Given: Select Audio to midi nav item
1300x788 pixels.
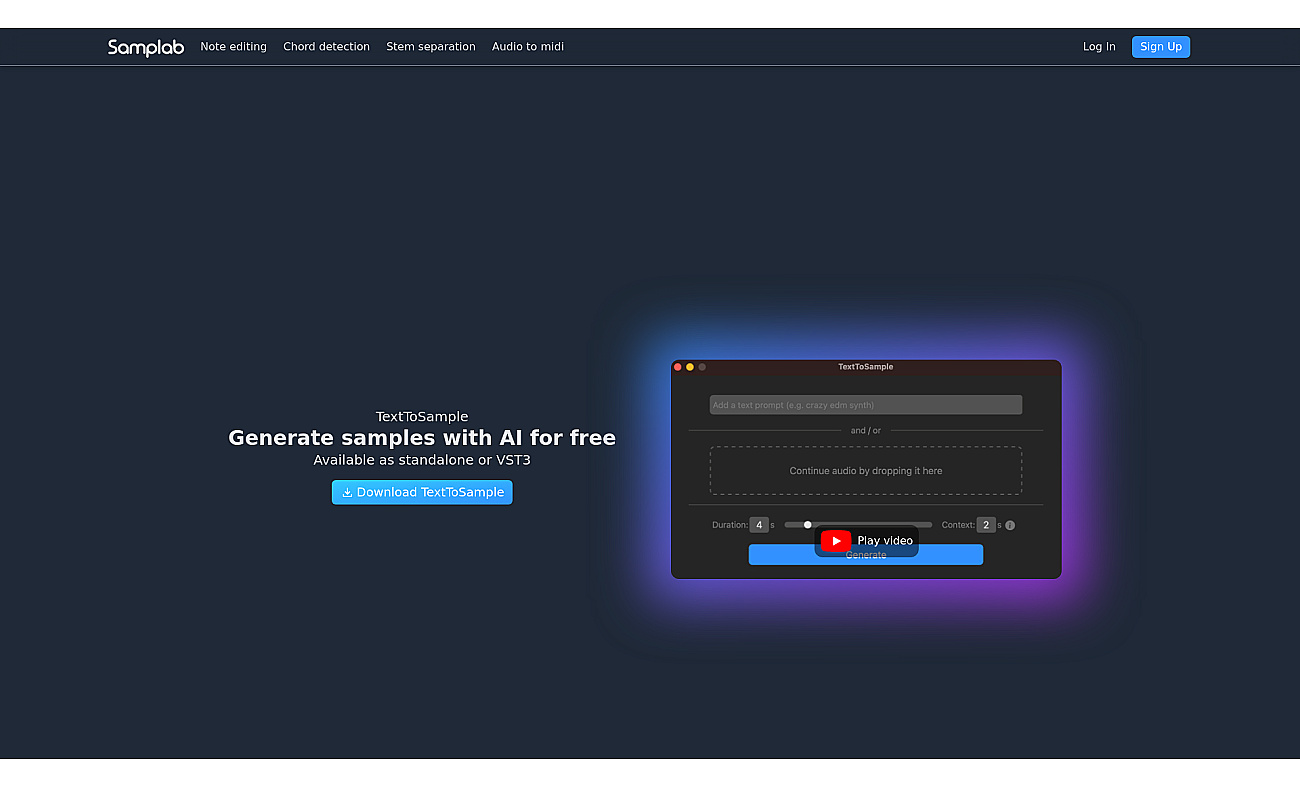Looking at the screenshot, I should click(528, 47).
